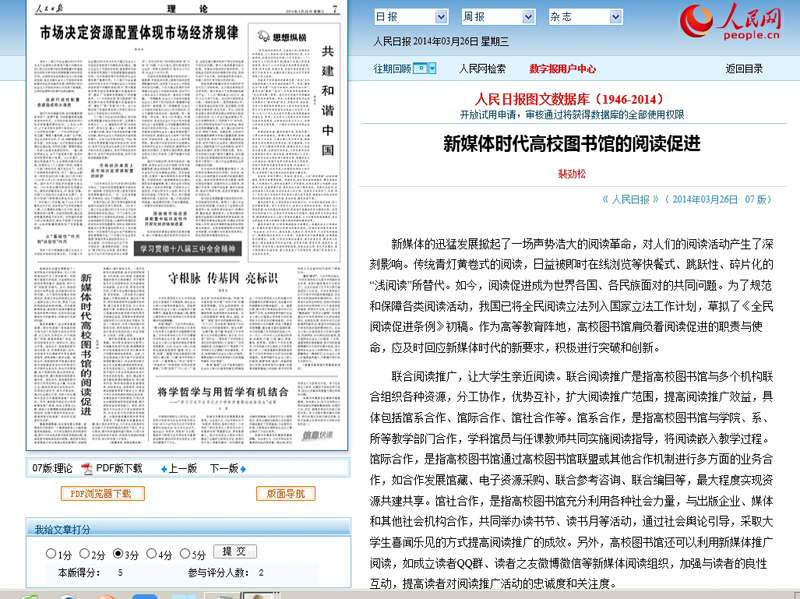Click the blue diamond arrow before 上一版
This screenshot has width=800, height=599.
pyautogui.click(x=164, y=469)
